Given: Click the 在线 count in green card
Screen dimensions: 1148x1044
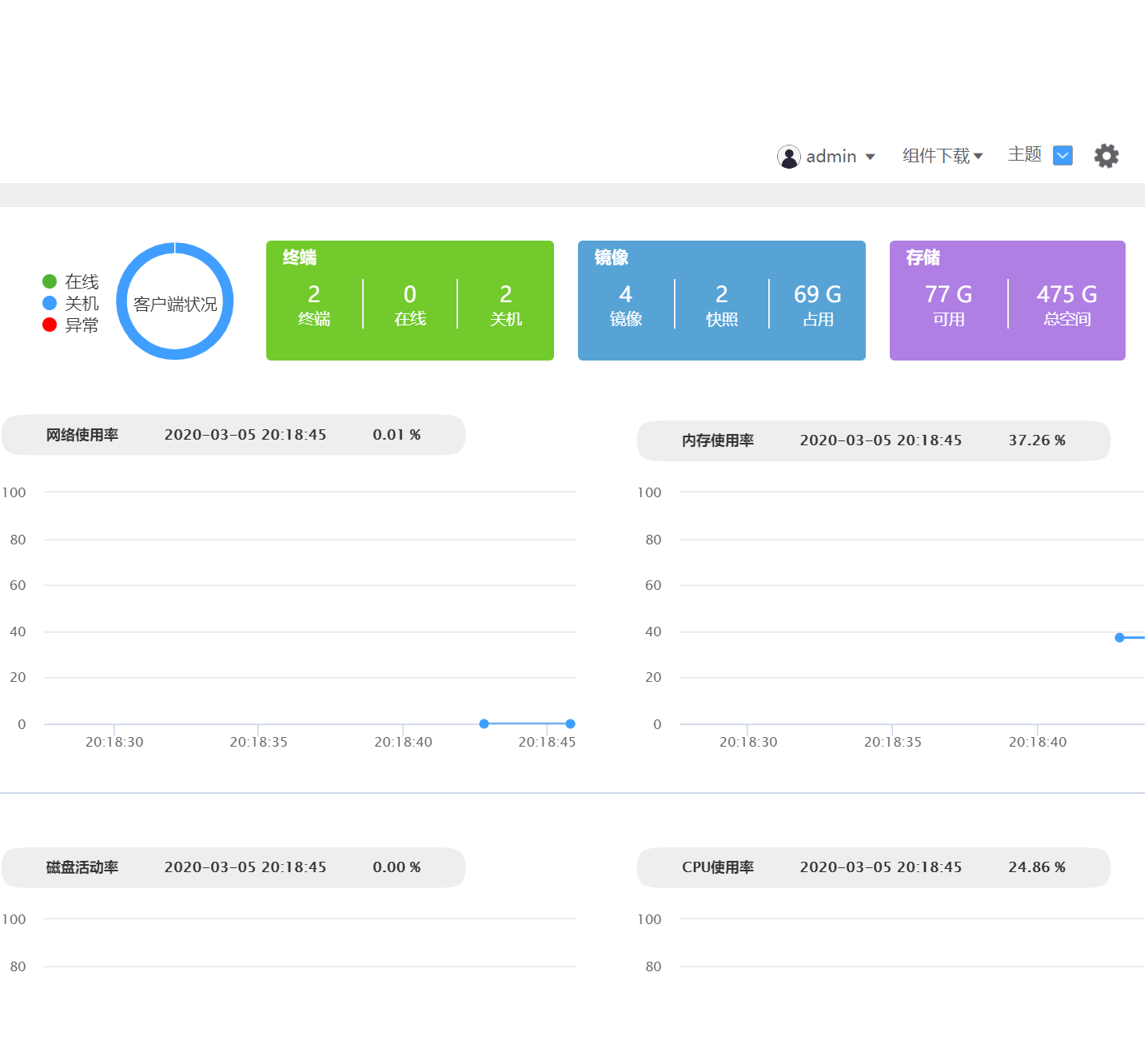Looking at the screenshot, I should pos(409,305).
